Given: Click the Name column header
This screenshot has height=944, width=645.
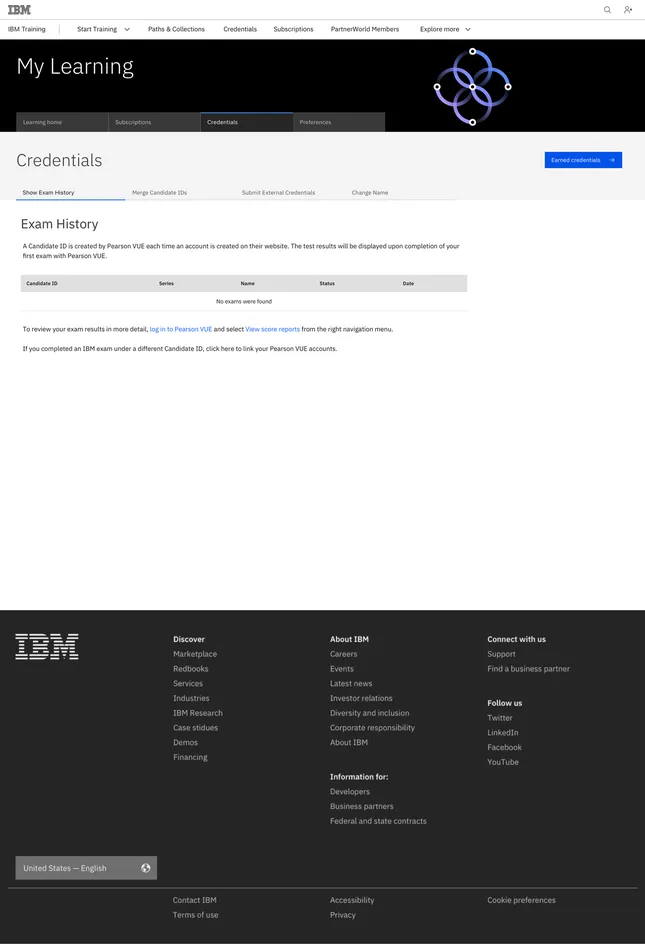Looking at the screenshot, I should [x=248, y=284].
